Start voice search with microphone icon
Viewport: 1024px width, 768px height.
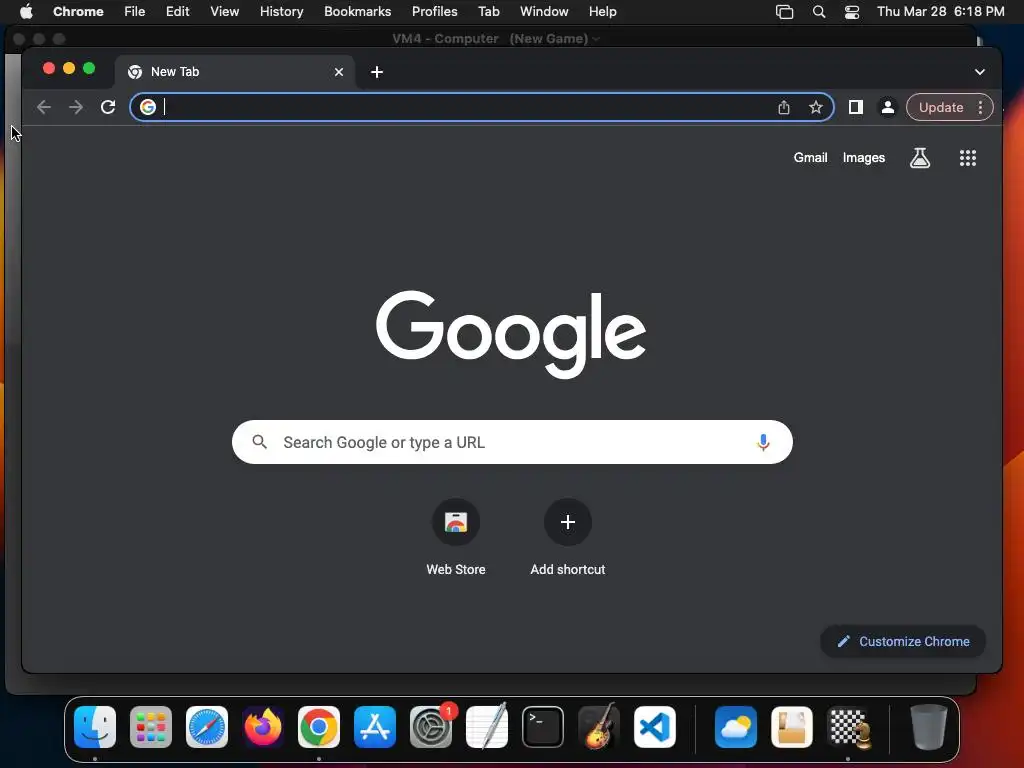pos(763,442)
